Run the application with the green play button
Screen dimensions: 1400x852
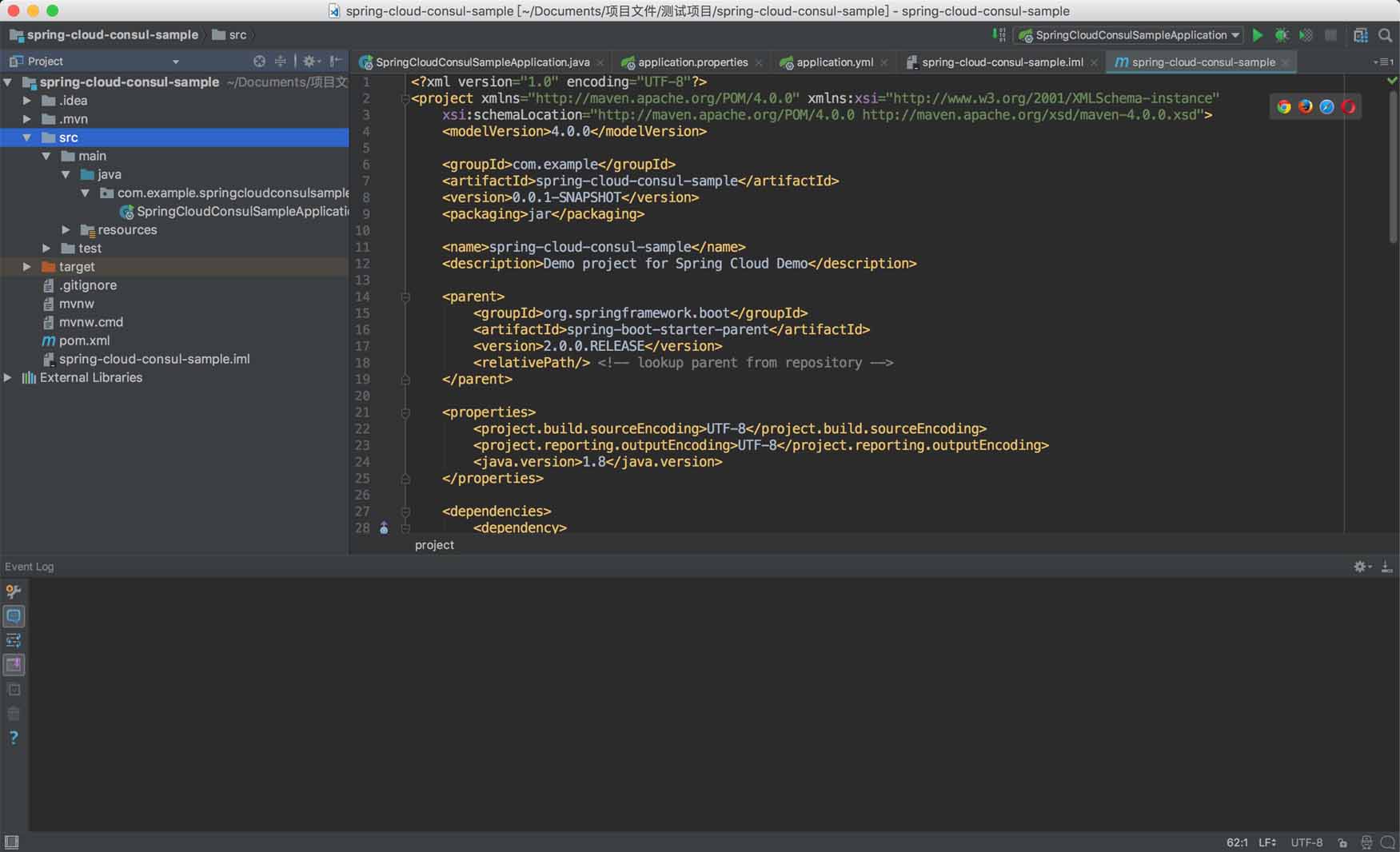coord(1258,35)
